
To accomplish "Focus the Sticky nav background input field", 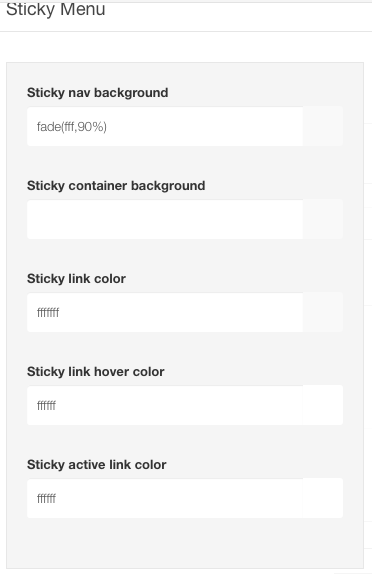I will coord(165,126).
